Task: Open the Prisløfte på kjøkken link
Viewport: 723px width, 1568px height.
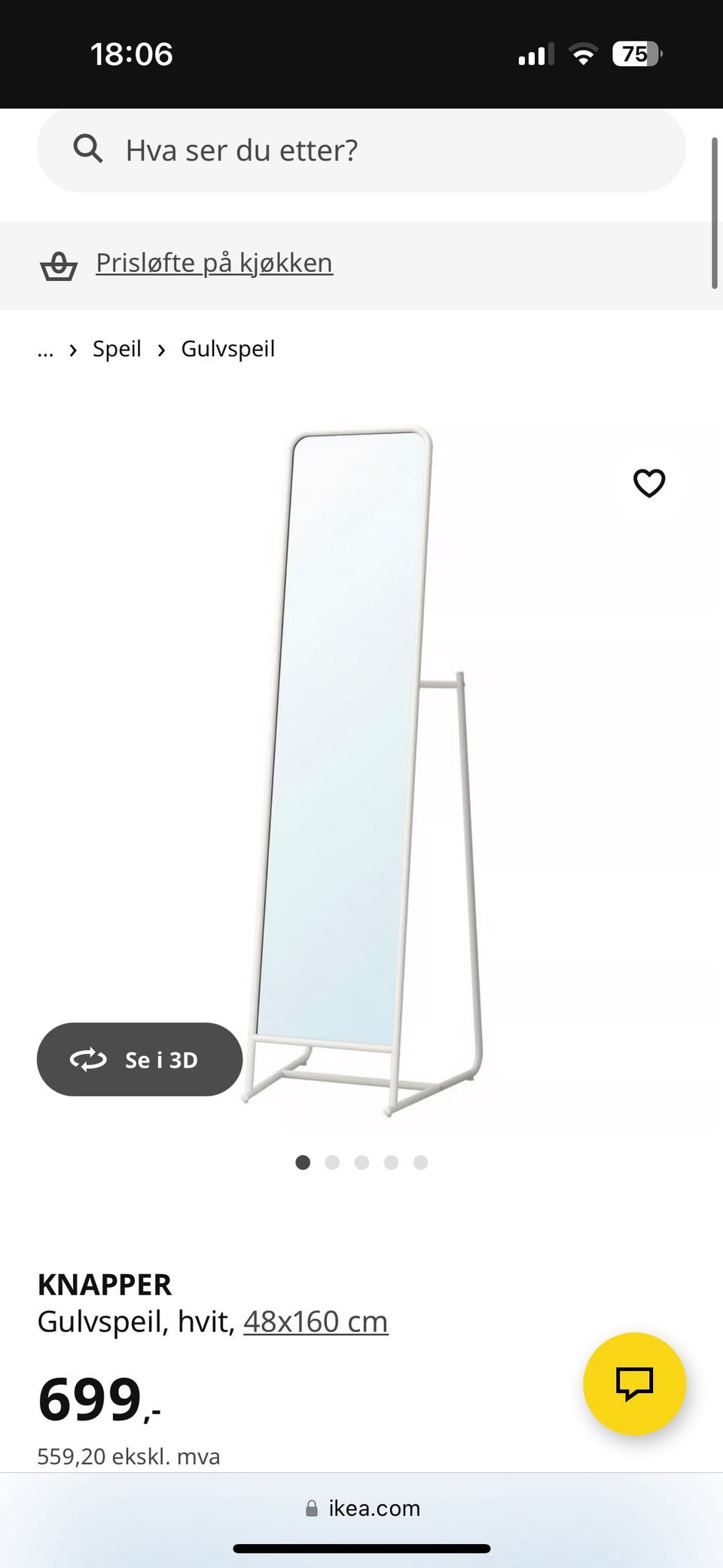Action: coord(214,263)
